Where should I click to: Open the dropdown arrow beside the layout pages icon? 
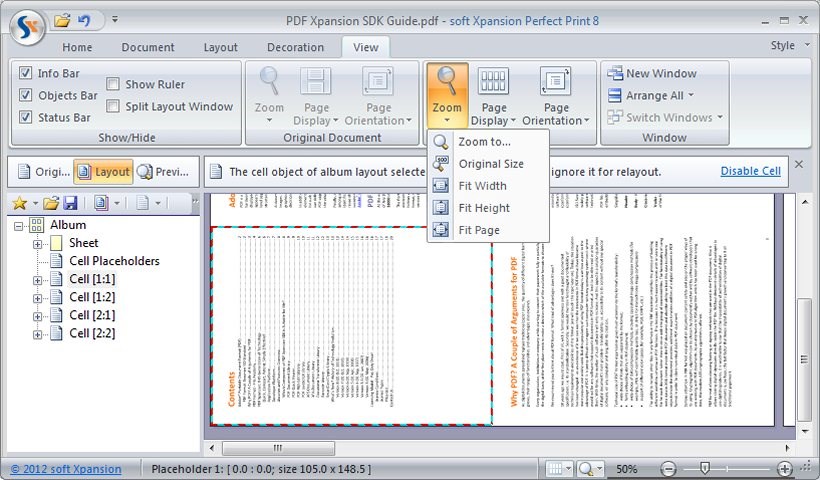click(x=117, y=203)
